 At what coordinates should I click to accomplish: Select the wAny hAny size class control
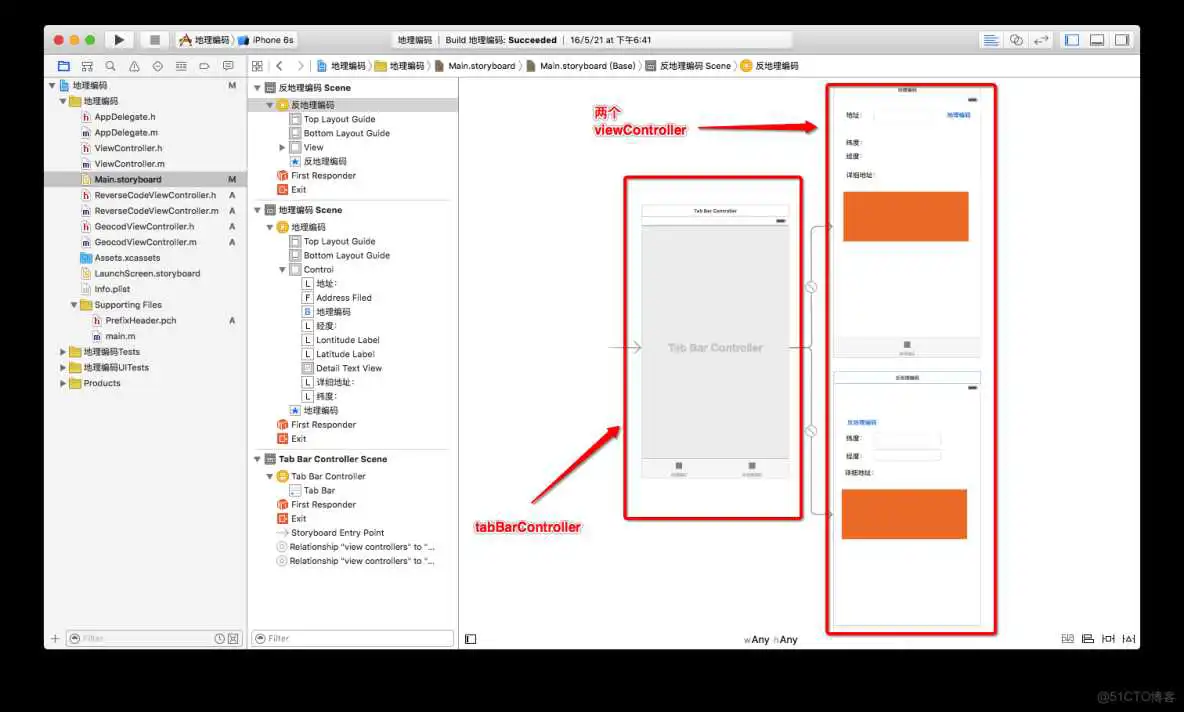coord(770,639)
